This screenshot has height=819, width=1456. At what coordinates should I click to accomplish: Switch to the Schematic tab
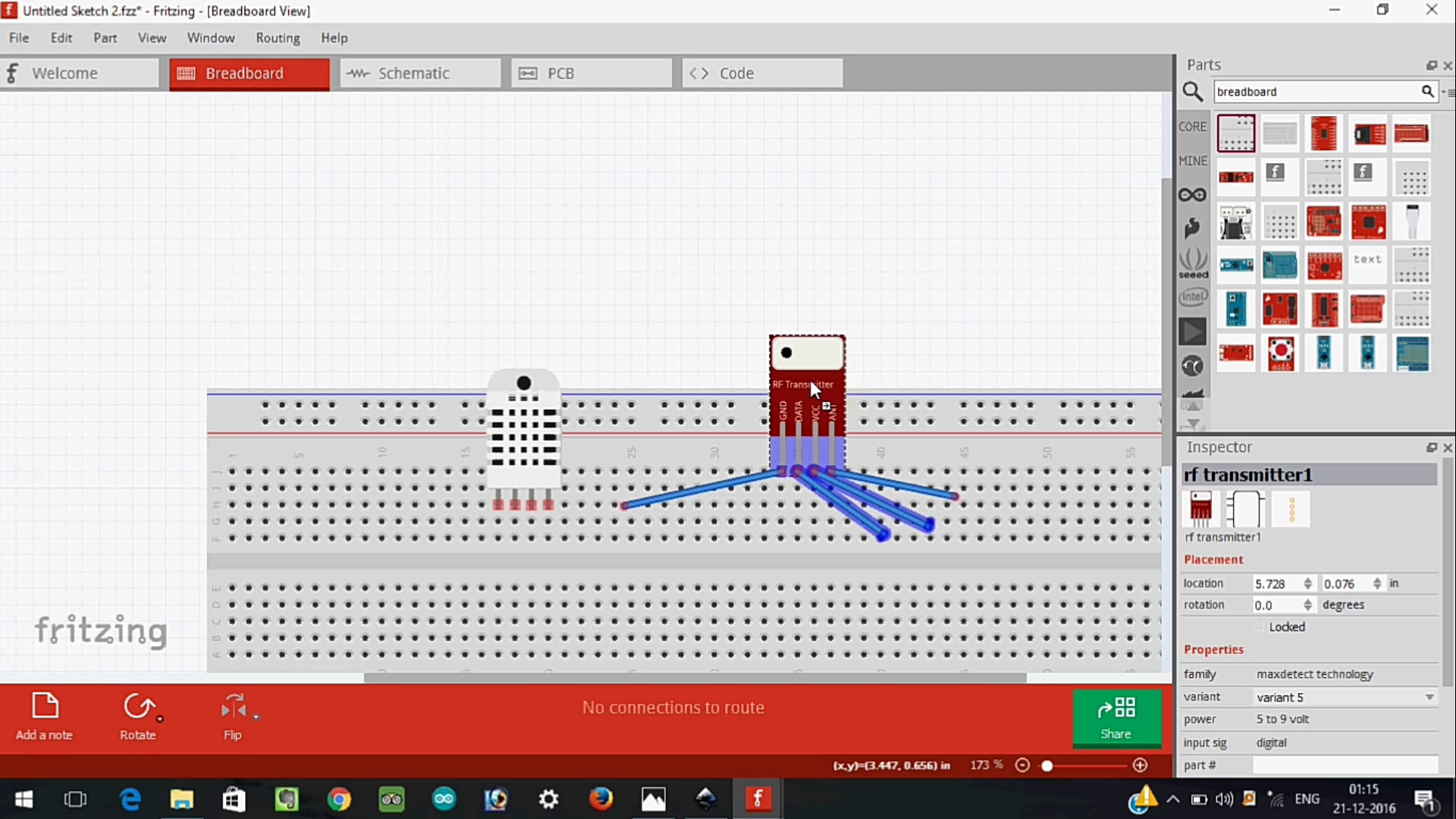pyautogui.click(x=419, y=73)
